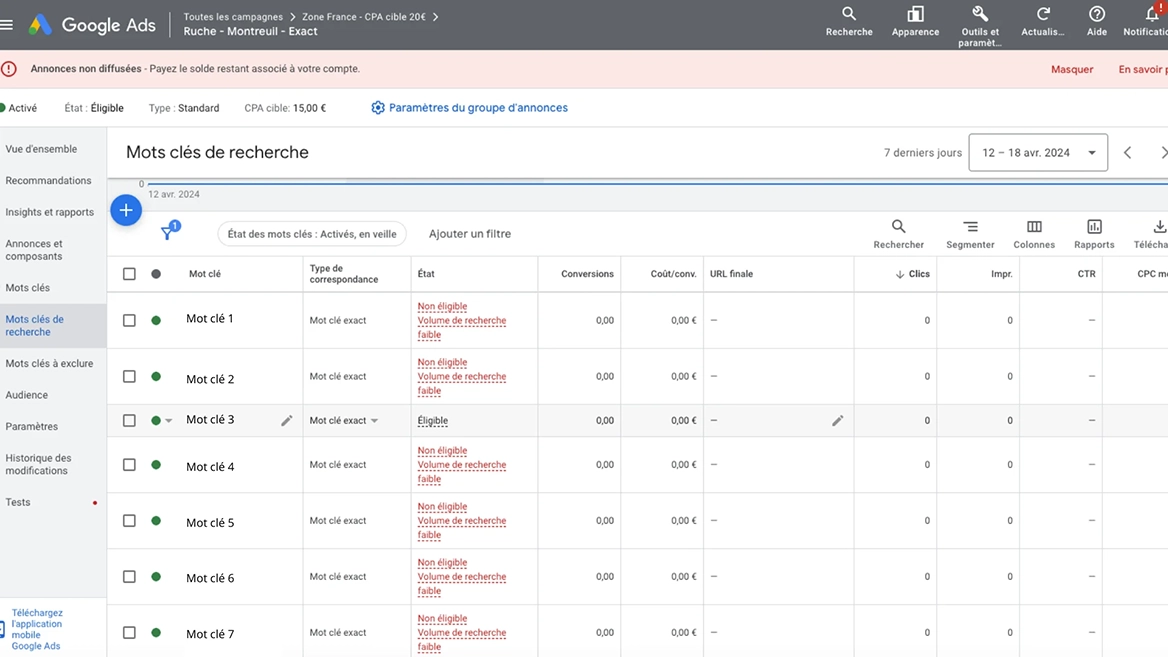Screen dimensions: 1168x657
Task: Click download Google Ads mobile app link
Action: pos(36,629)
